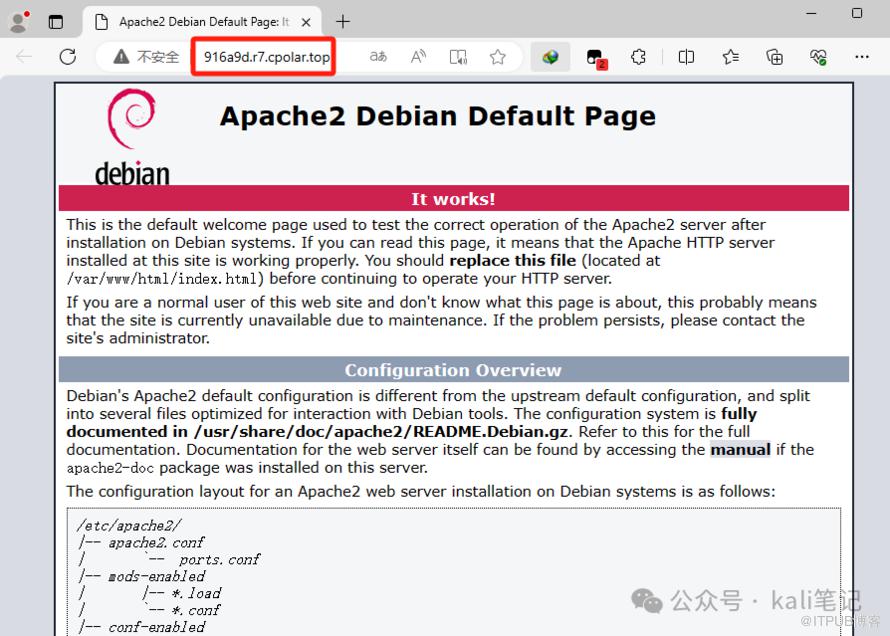Click the browser profile avatar icon
Viewport: 890px width, 636px height.
19,21
